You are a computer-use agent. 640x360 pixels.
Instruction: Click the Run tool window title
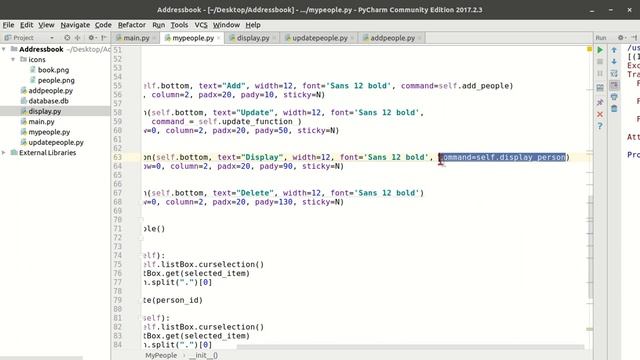tap(601, 38)
